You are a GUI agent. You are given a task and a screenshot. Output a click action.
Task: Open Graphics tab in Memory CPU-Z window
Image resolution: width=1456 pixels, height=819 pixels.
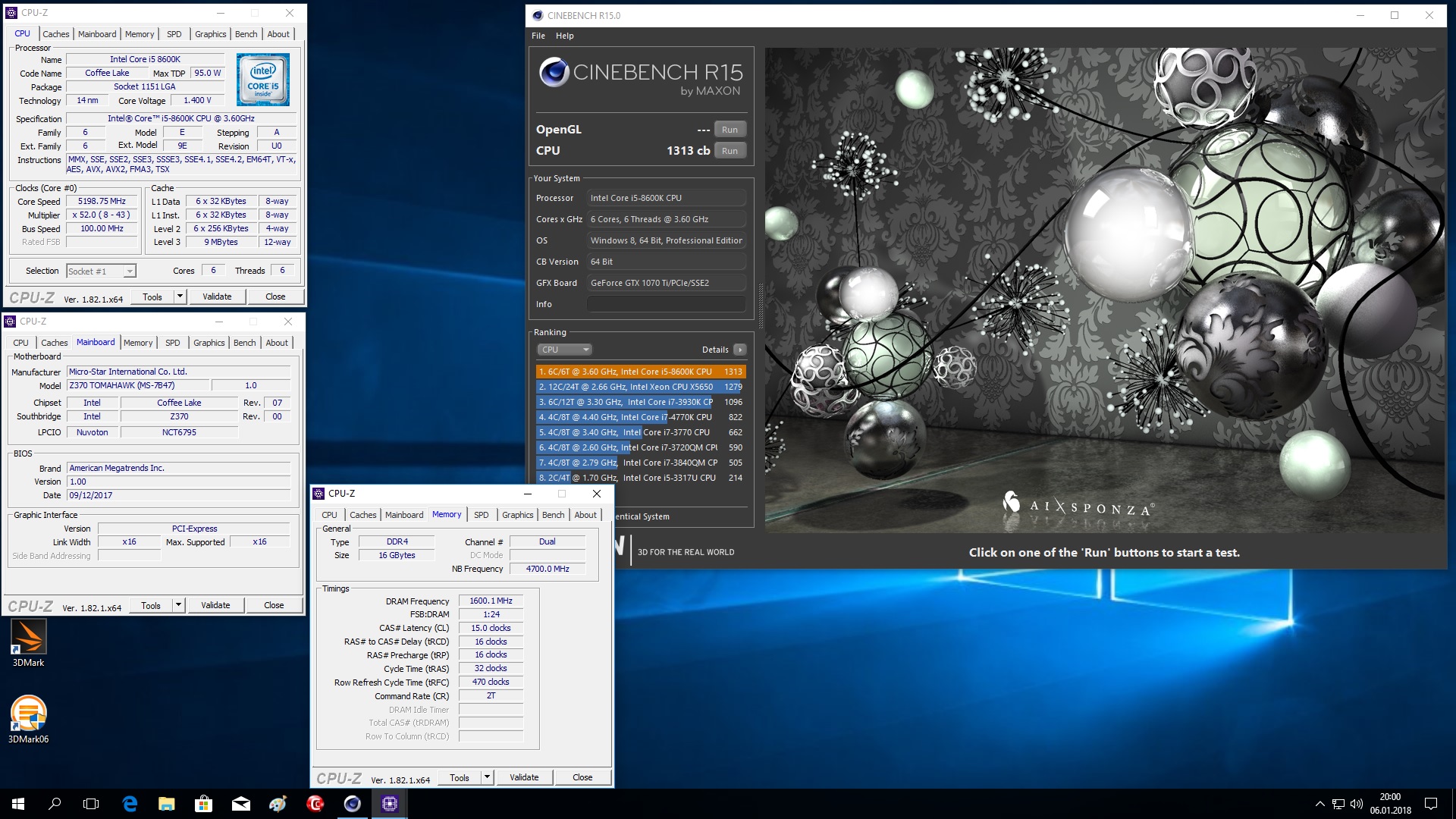[x=517, y=515]
